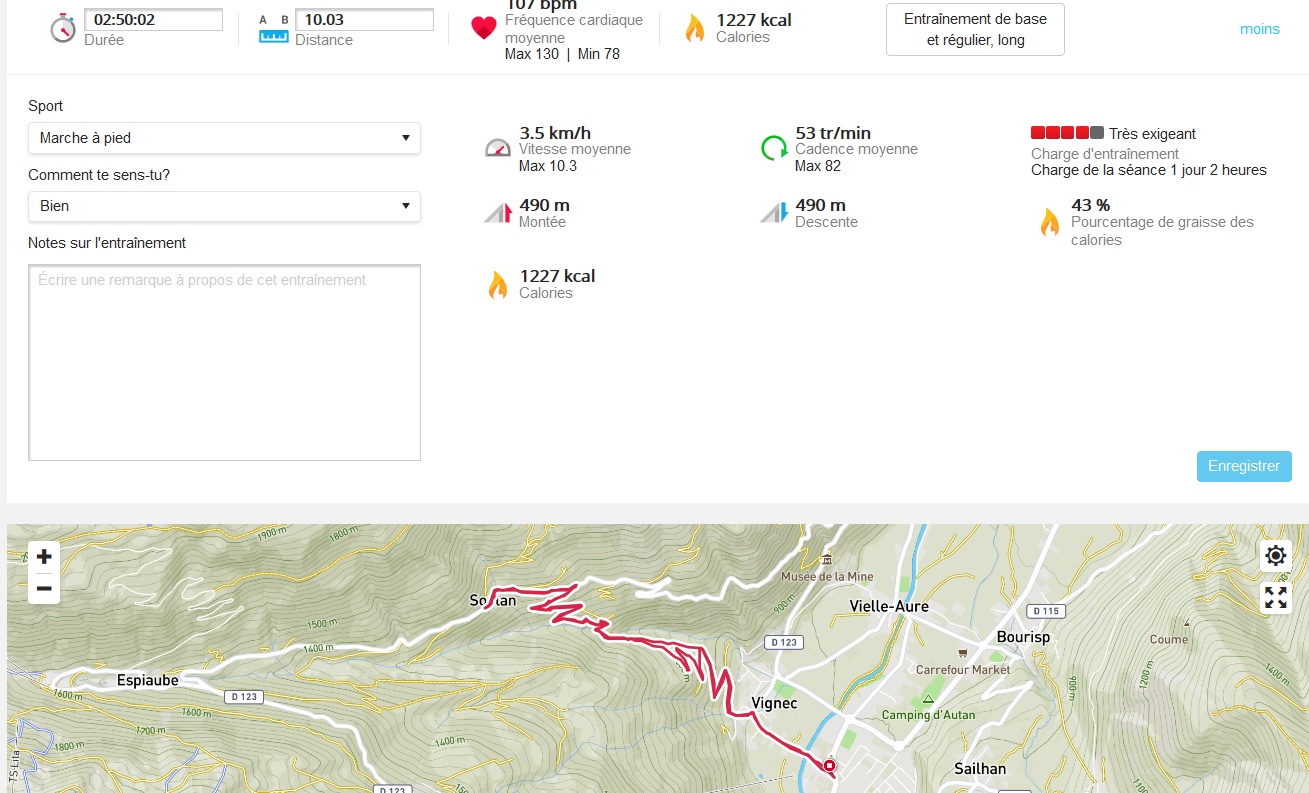Click the fat percentage flame icon
This screenshot has width=1309, height=793.
(x=1049, y=221)
